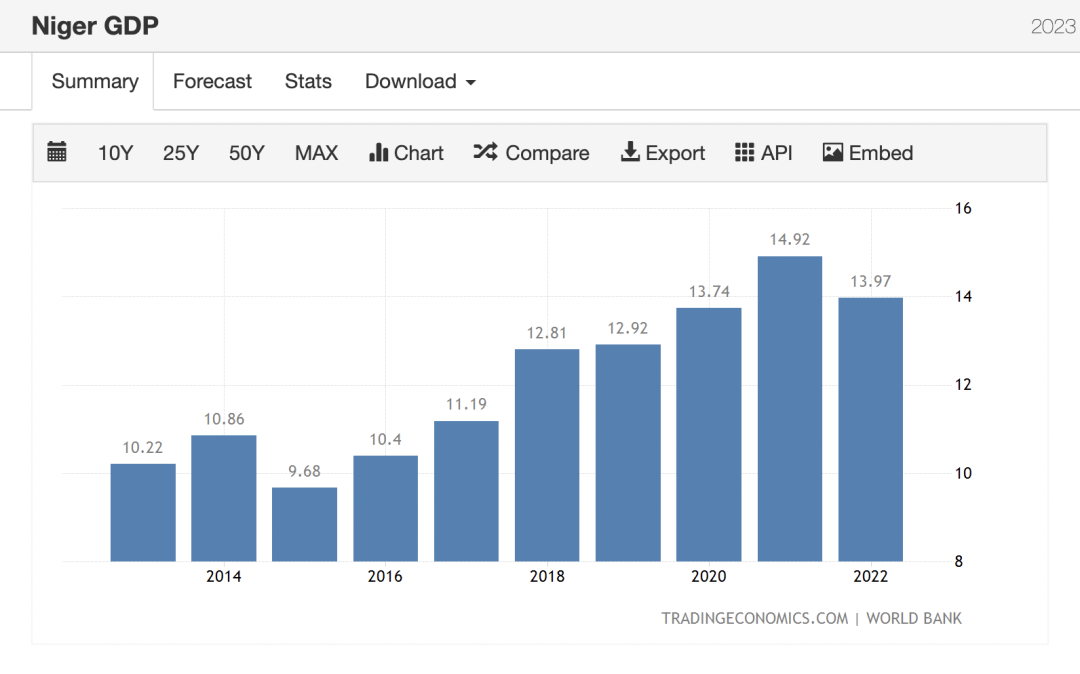Screen dimensions: 1080x674
Task: Open the Forecast tab
Action: (212, 82)
